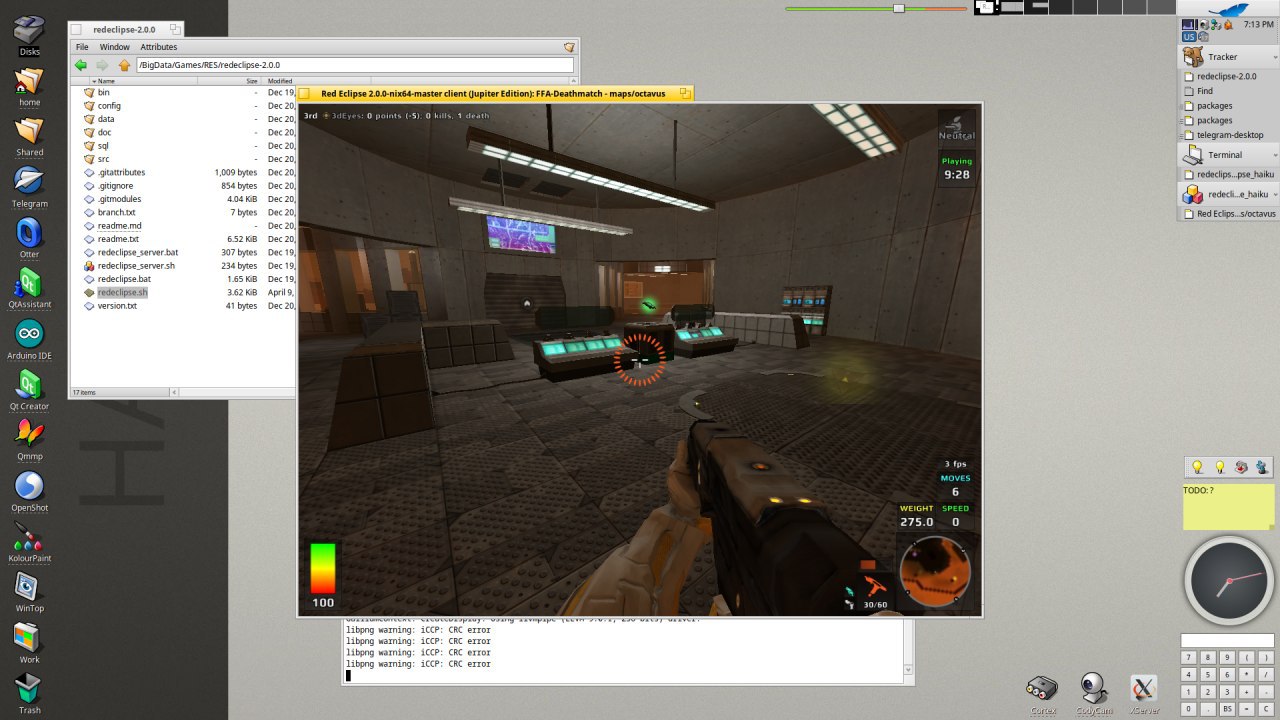Launch Telegram from the desktop
Viewport: 1280px width, 720px height.
tap(29, 184)
